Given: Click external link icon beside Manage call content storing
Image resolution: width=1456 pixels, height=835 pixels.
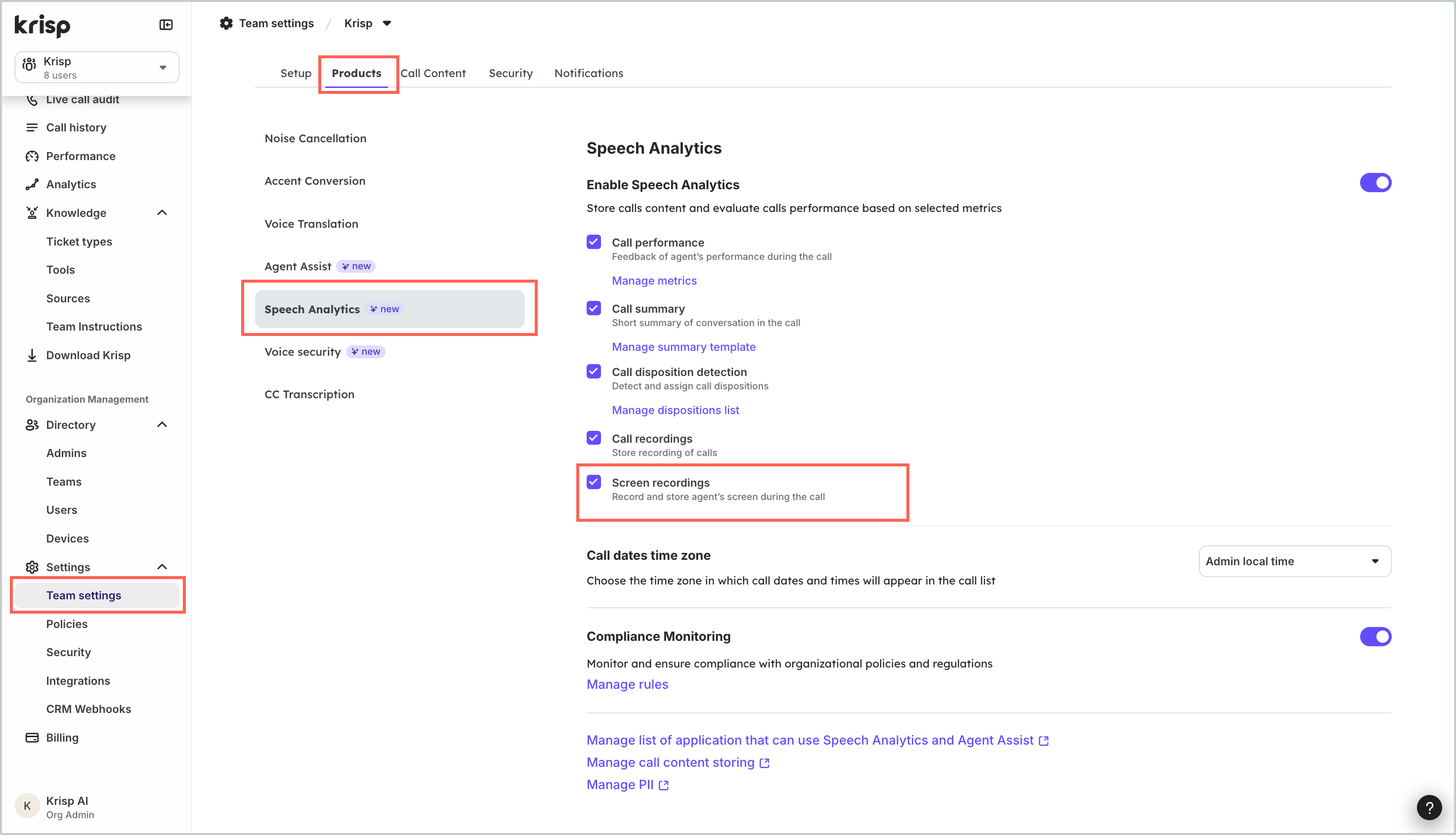Looking at the screenshot, I should pyautogui.click(x=764, y=763).
